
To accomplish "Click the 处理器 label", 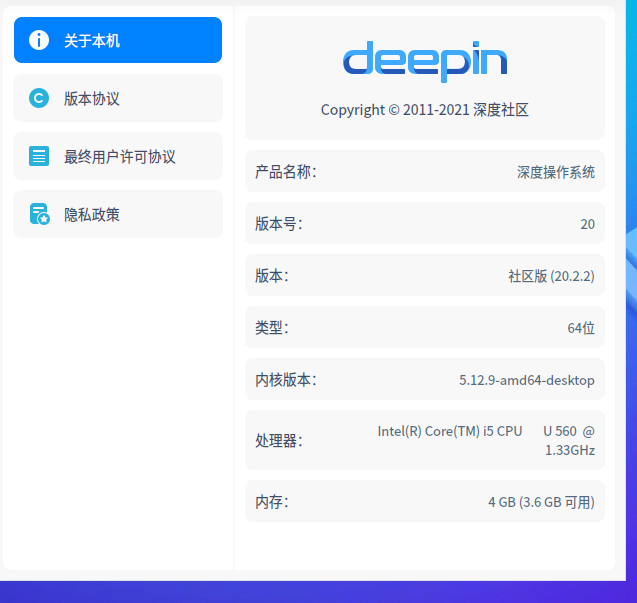I will pyautogui.click(x=279, y=440).
